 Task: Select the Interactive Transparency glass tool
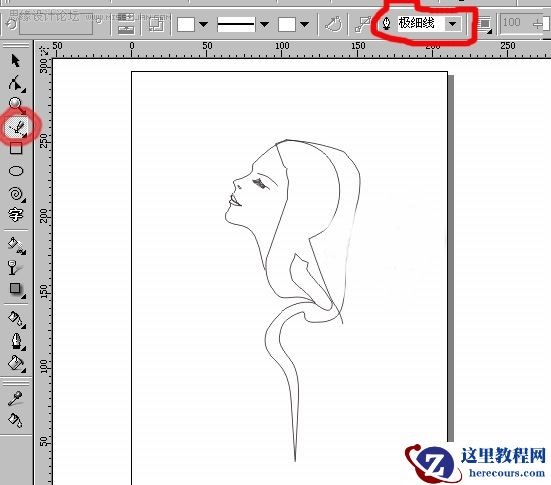click(x=14, y=267)
